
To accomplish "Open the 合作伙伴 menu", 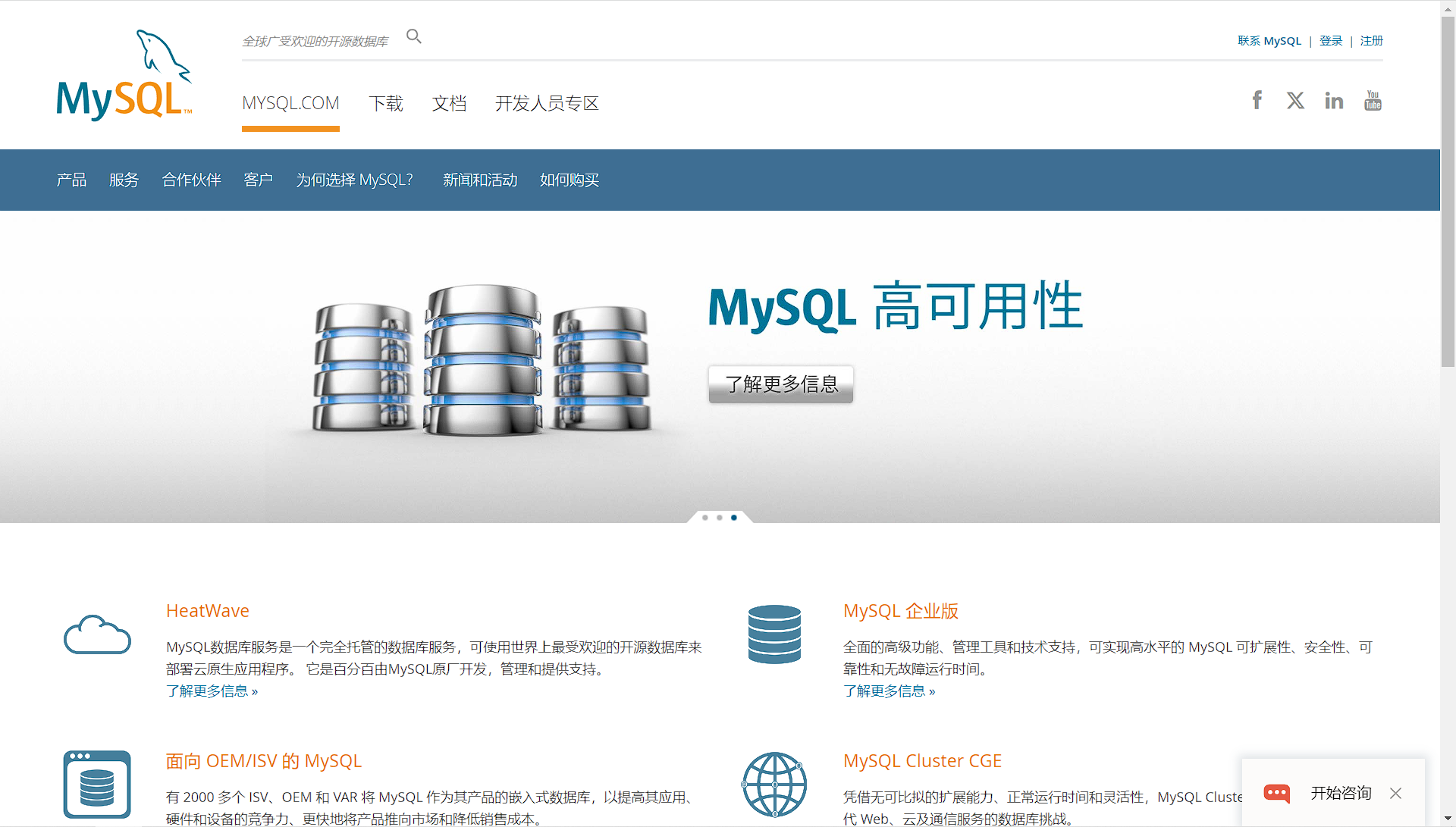I will [191, 180].
